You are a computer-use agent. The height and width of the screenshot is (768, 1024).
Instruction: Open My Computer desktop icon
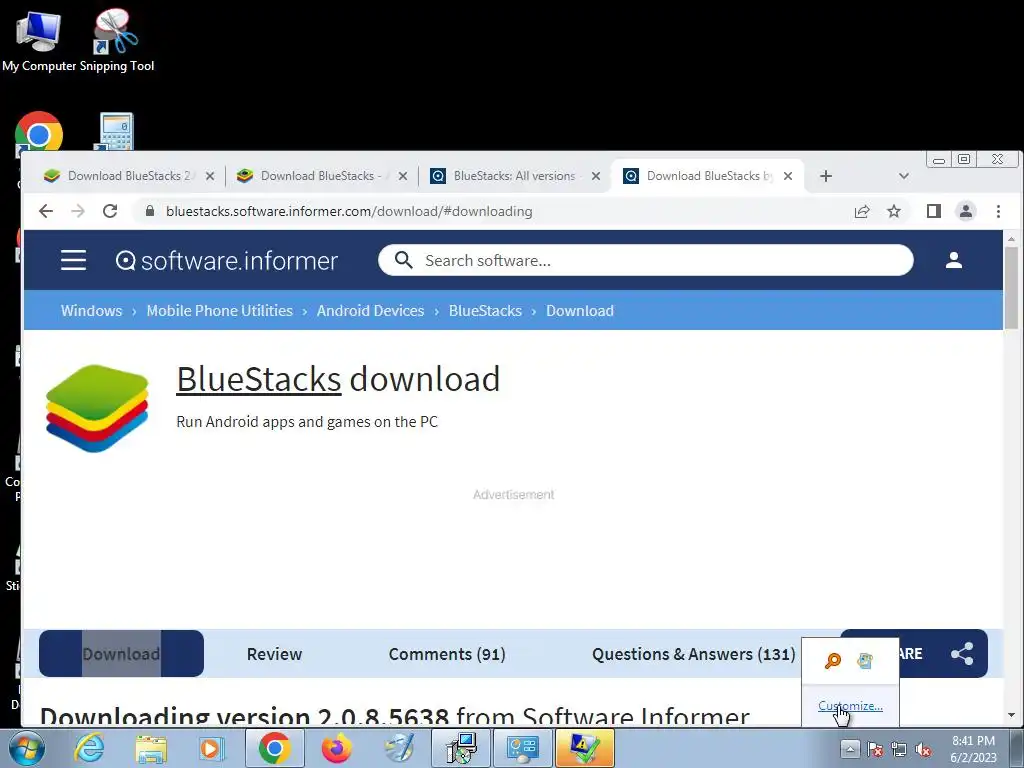click(39, 40)
